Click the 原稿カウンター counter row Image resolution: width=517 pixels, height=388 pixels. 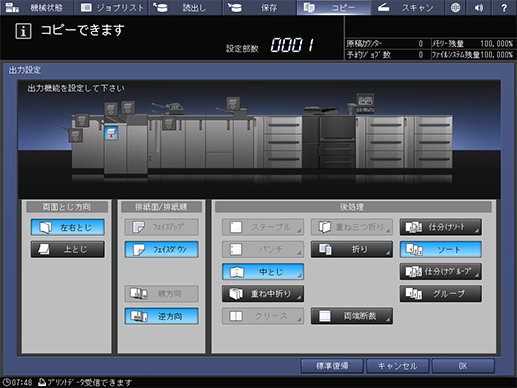pyautogui.click(x=386, y=44)
